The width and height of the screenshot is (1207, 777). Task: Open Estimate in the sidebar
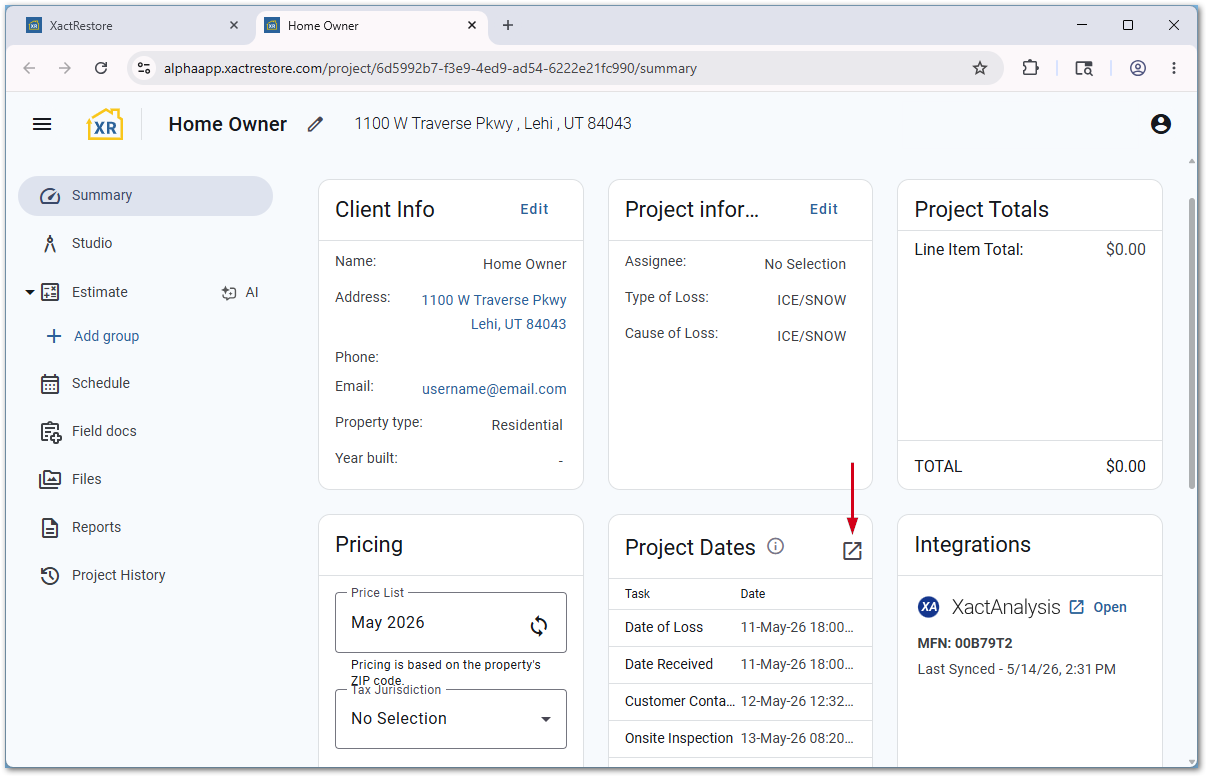pyautogui.click(x=99, y=293)
